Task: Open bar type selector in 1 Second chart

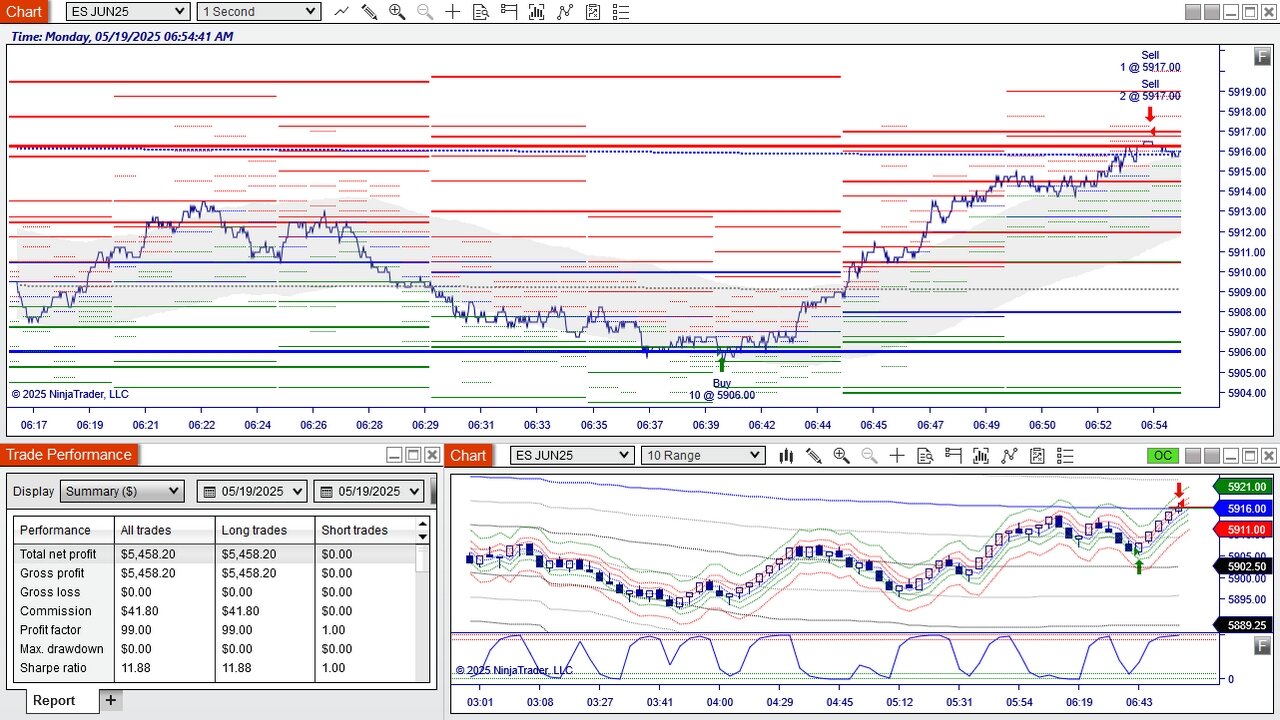Action: (x=342, y=12)
